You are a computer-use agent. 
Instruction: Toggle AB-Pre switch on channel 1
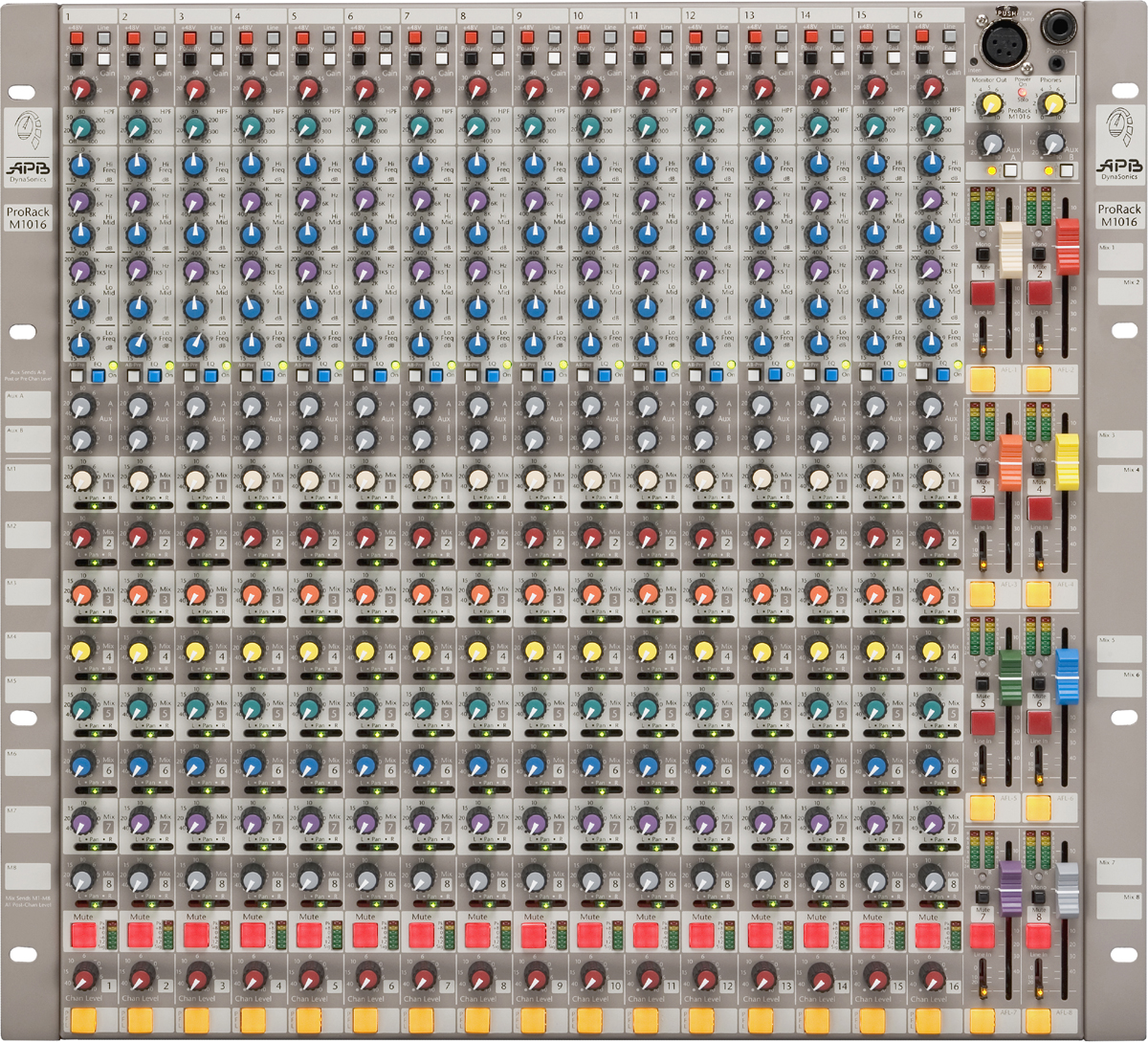[77, 375]
